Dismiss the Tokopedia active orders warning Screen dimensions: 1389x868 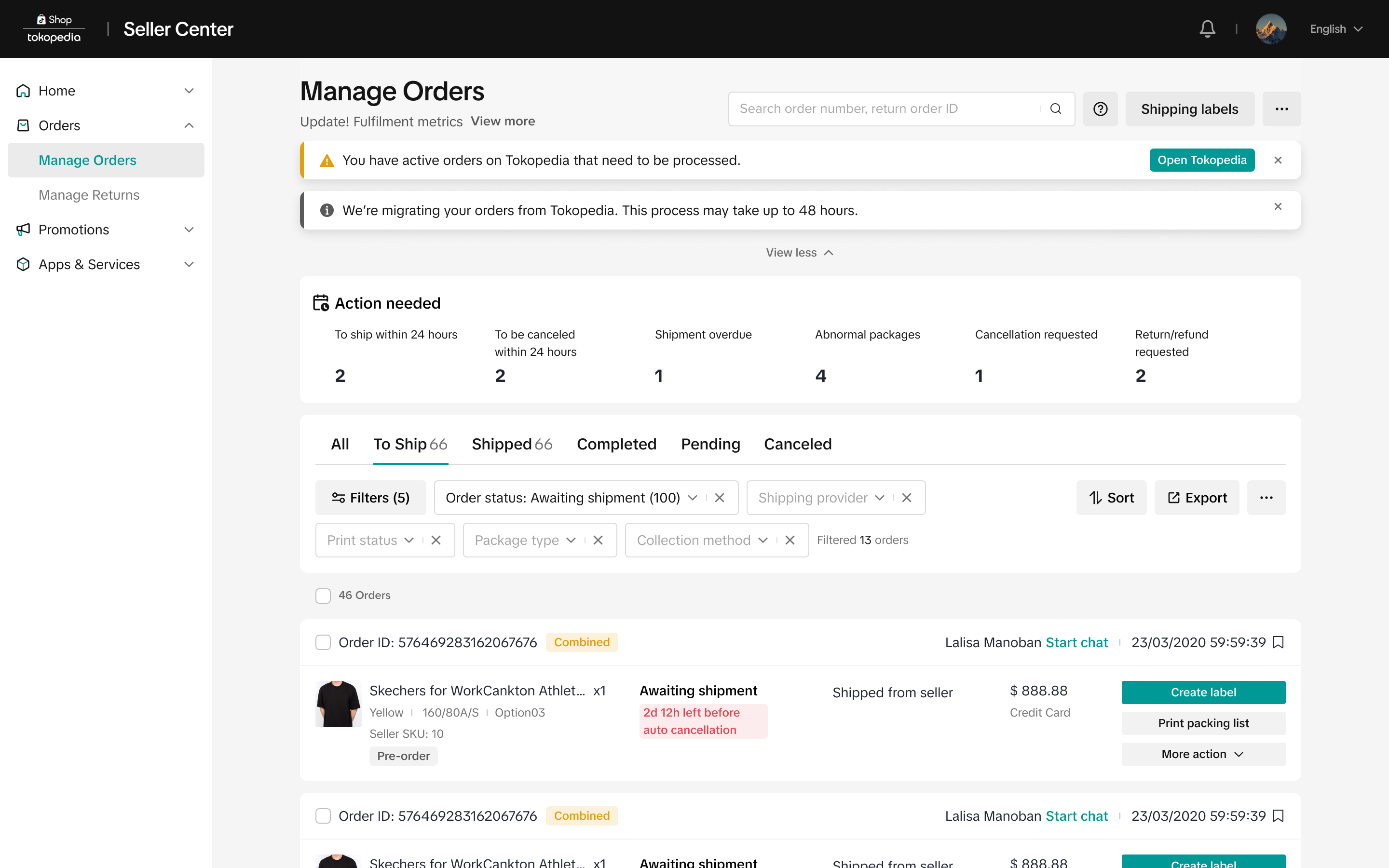pos(1278,160)
